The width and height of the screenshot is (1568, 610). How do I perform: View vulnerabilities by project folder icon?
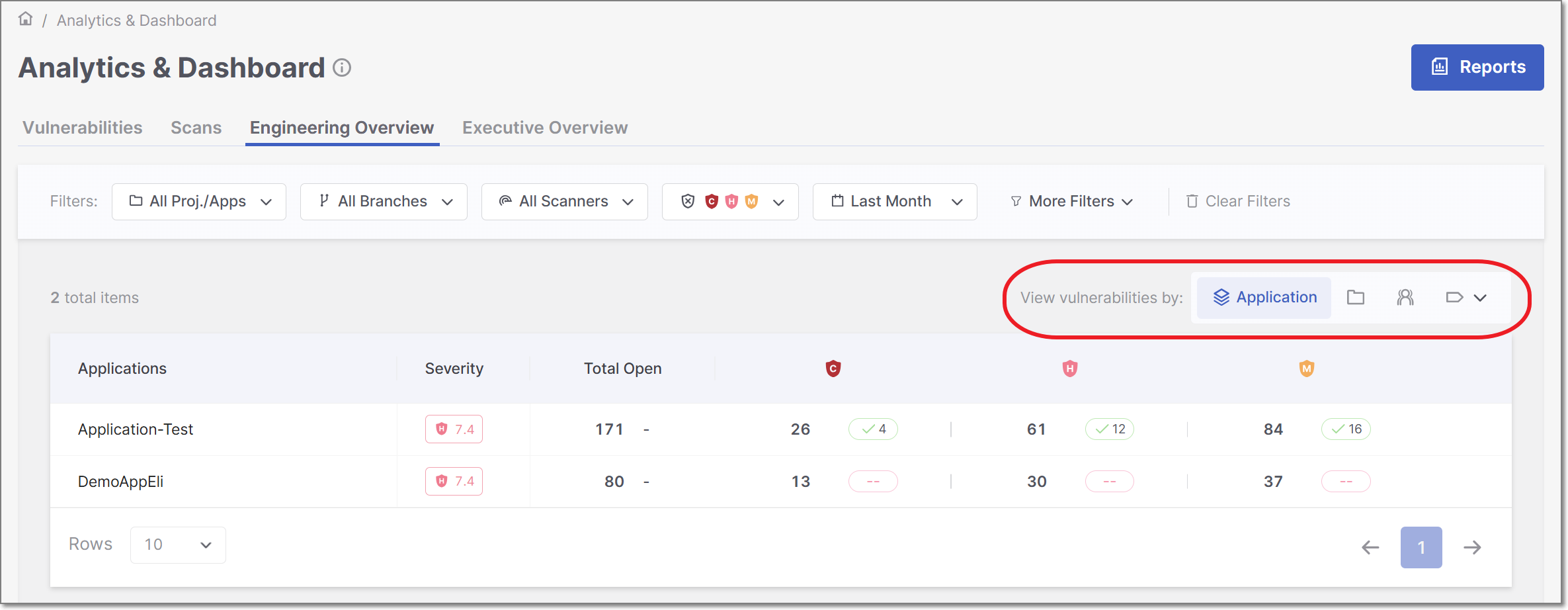(x=1356, y=298)
